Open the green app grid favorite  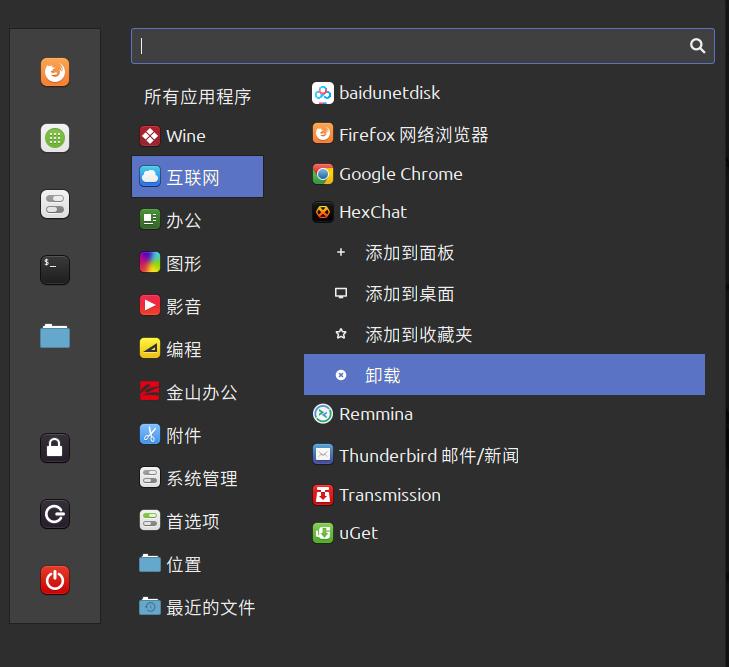click(55, 138)
